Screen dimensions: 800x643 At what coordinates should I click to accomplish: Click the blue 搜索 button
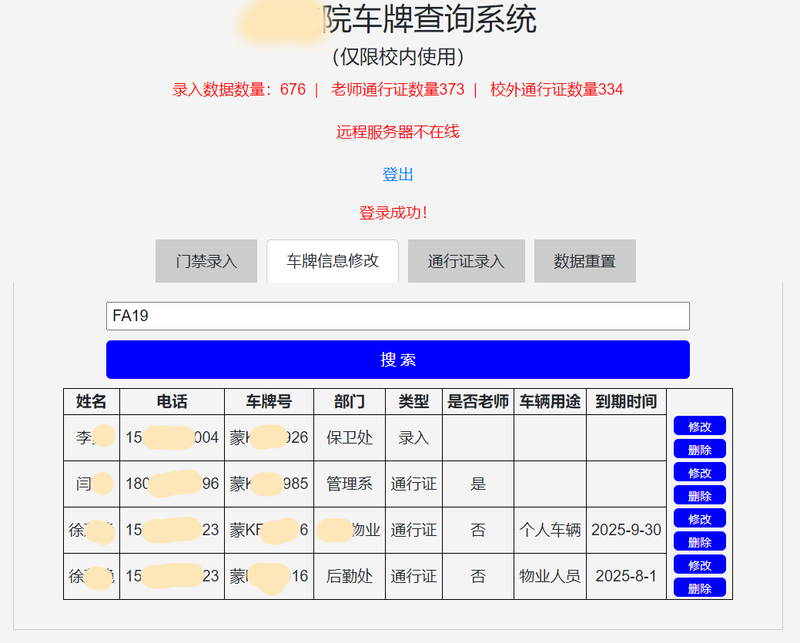tap(397, 359)
